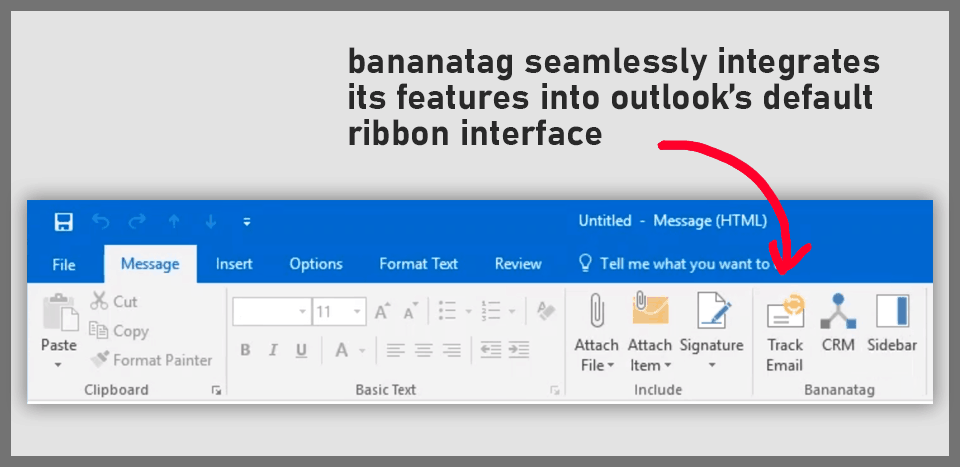Open the Format Text tab
This screenshot has height=467, width=960.
coord(418,264)
